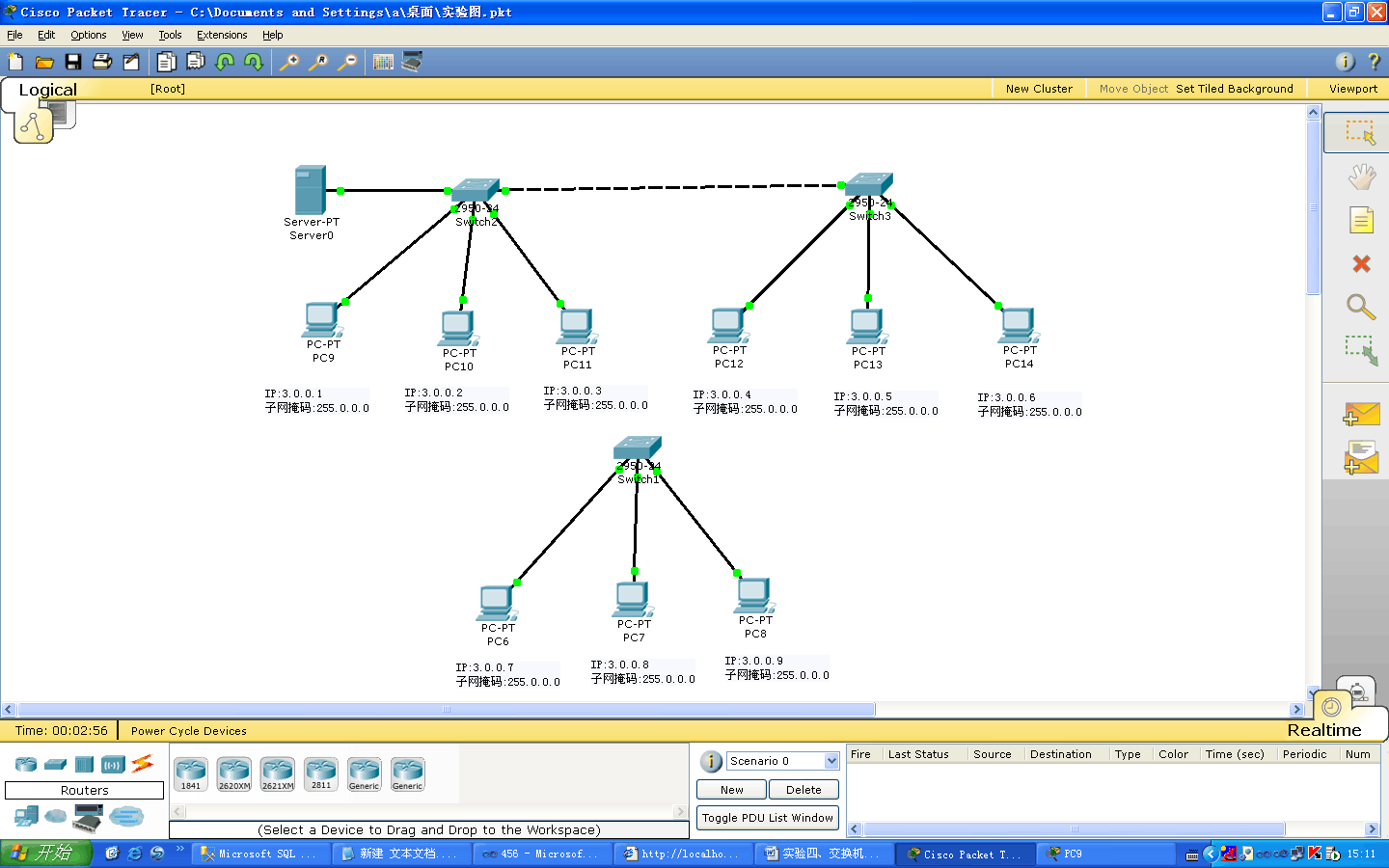Select Routers device category icon
This screenshot has height=868, width=1389.
coord(26,765)
